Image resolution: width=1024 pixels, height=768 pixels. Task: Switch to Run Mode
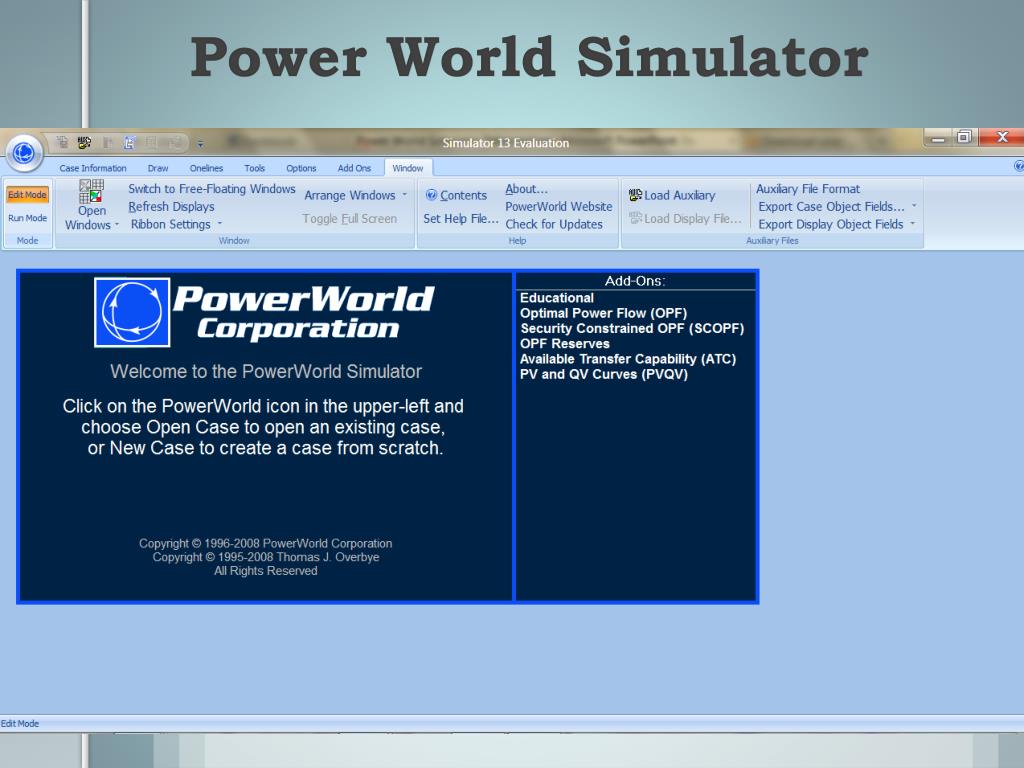(x=27, y=218)
